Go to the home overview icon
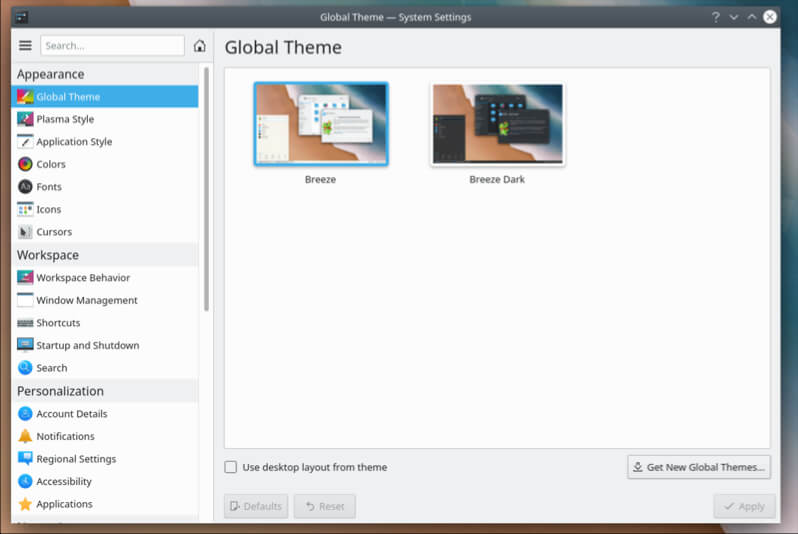The height and width of the screenshot is (534, 798). coord(200,46)
